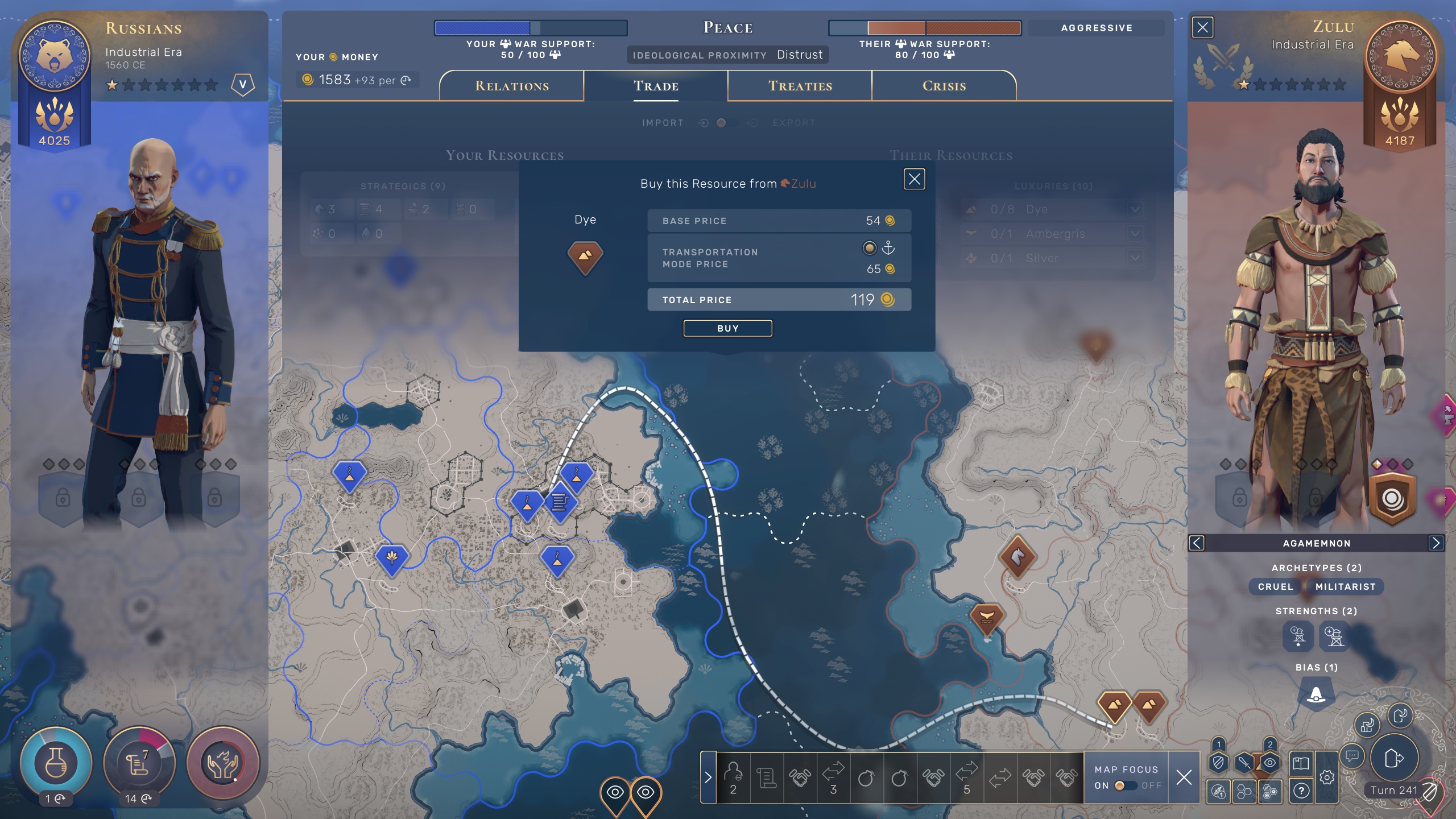The width and height of the screenshot is (1456, 819).
Task: Click the starred watchtower Strengths icon
Action: [1297, 635]
